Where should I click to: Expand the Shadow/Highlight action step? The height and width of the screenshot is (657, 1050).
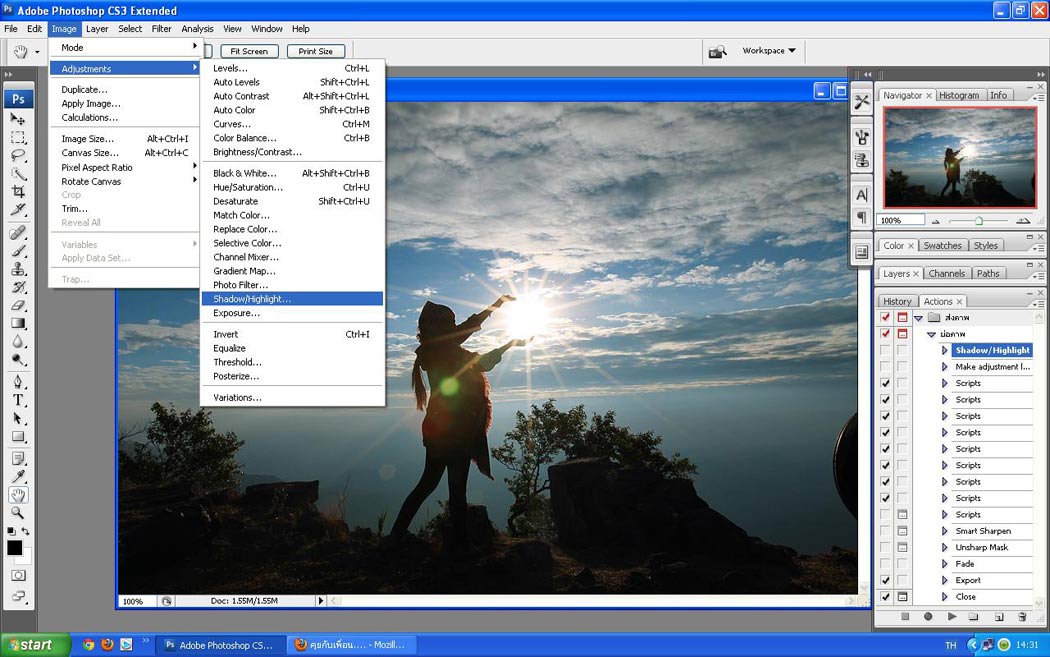(945, 350)
